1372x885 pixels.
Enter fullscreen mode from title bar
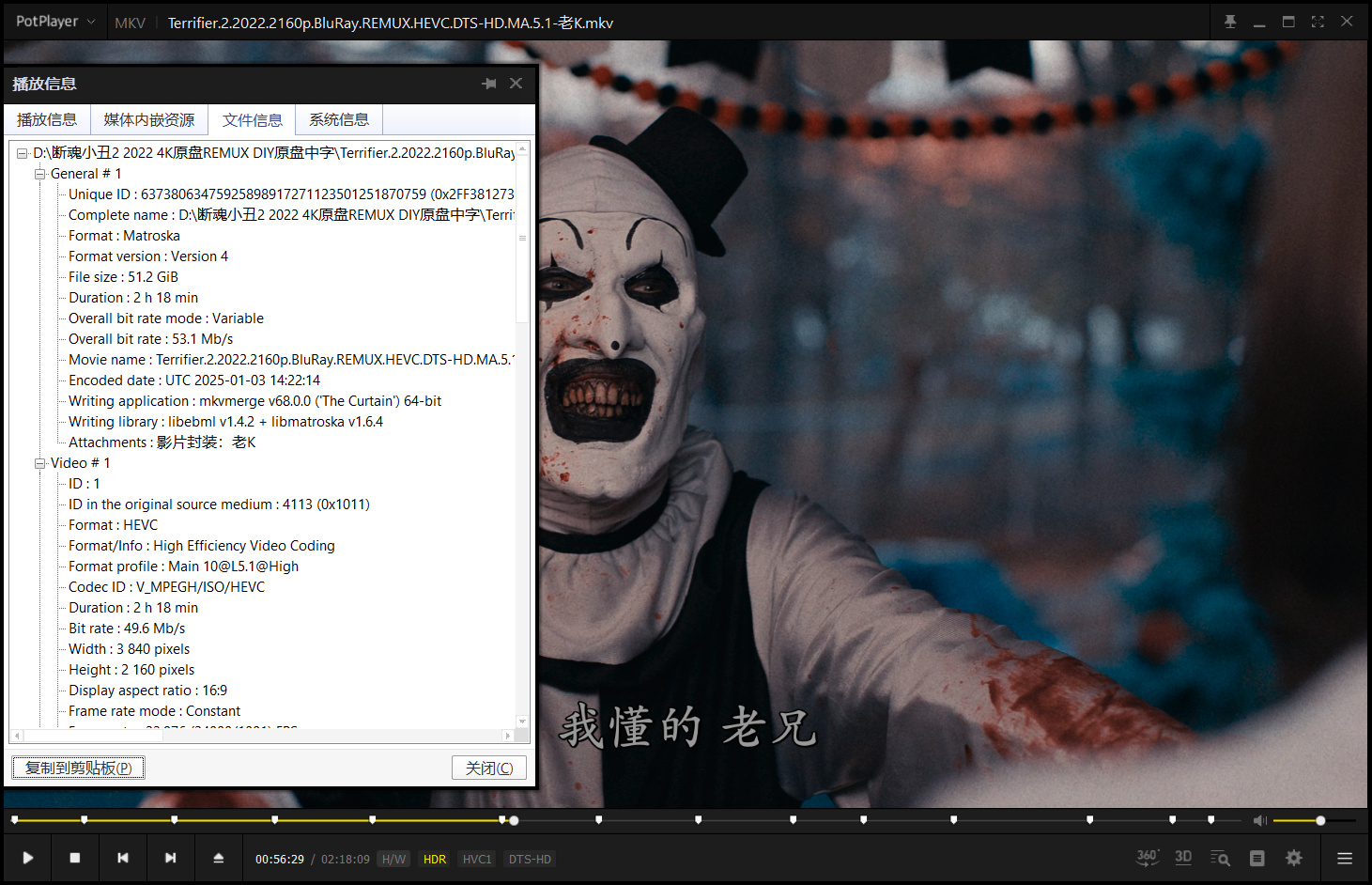pyautogui.click(x=1318, y=22)
